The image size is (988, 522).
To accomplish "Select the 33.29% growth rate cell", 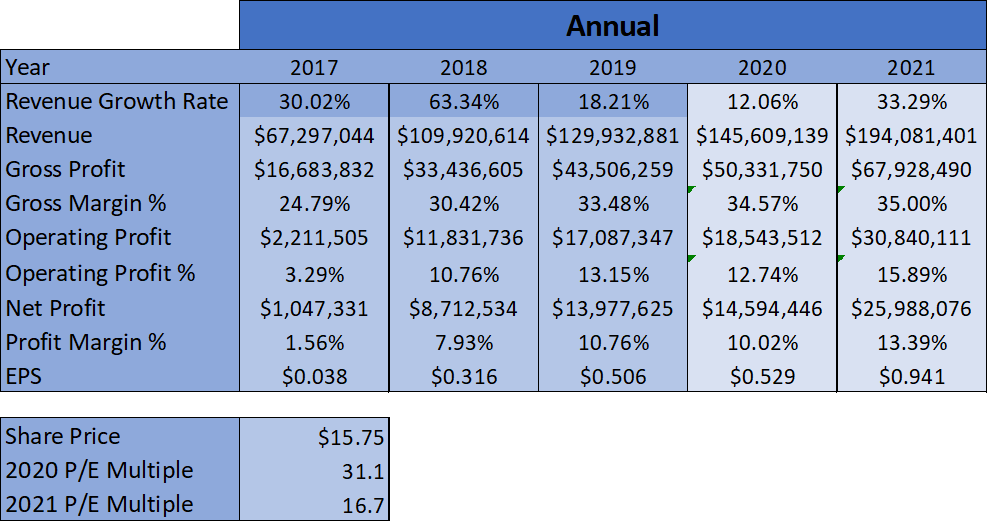I will (x=912, y=101).
